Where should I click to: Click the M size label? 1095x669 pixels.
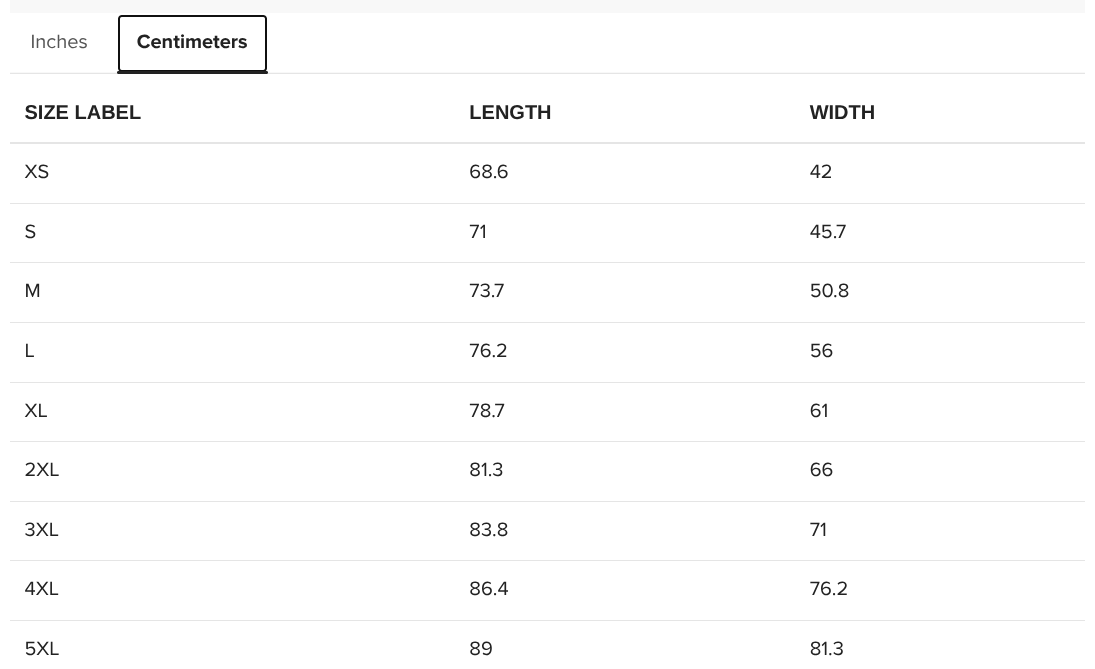coord(32,291)
